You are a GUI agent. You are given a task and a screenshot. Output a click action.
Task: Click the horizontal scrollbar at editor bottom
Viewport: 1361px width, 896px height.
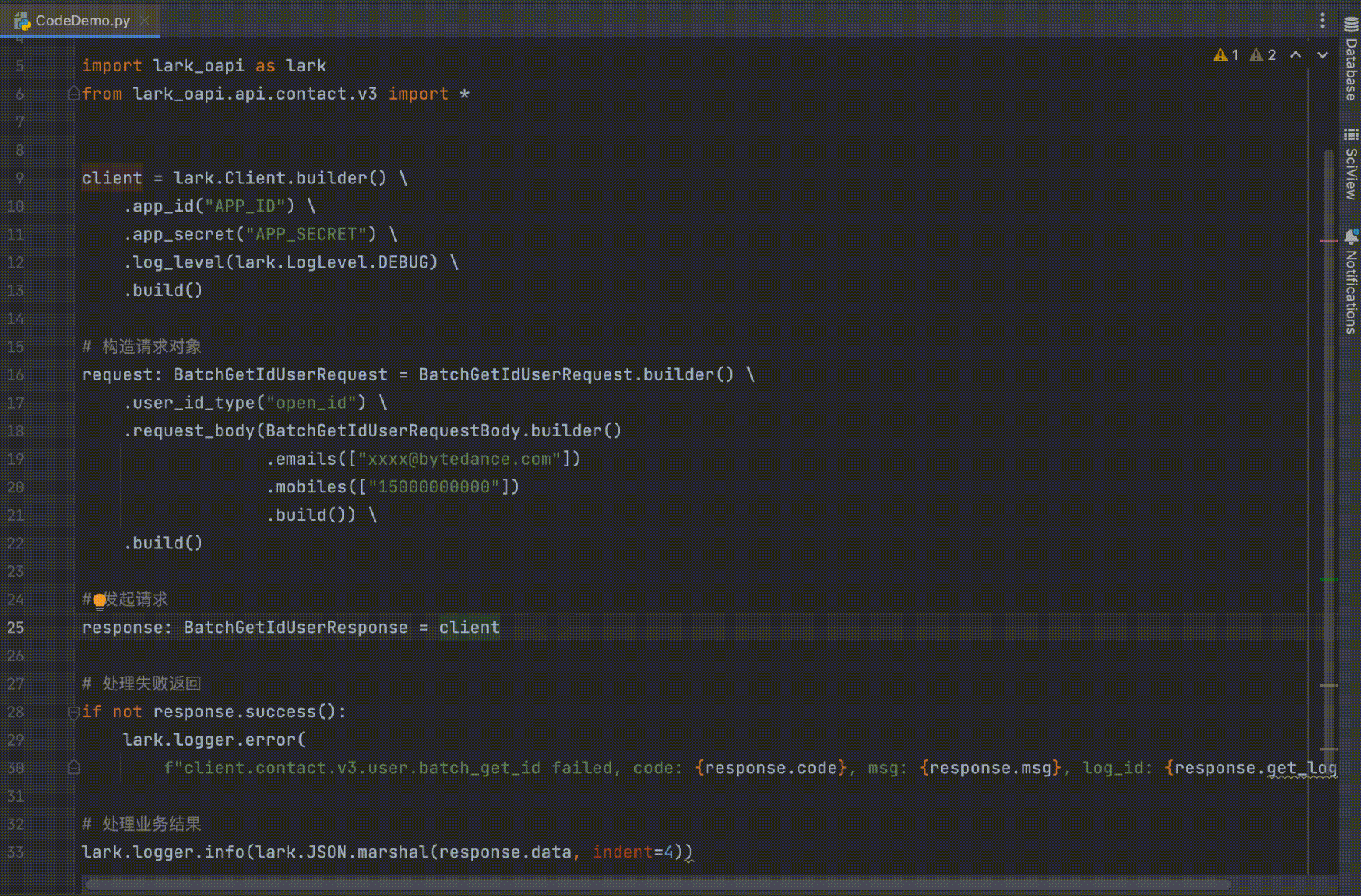point(657,885)
